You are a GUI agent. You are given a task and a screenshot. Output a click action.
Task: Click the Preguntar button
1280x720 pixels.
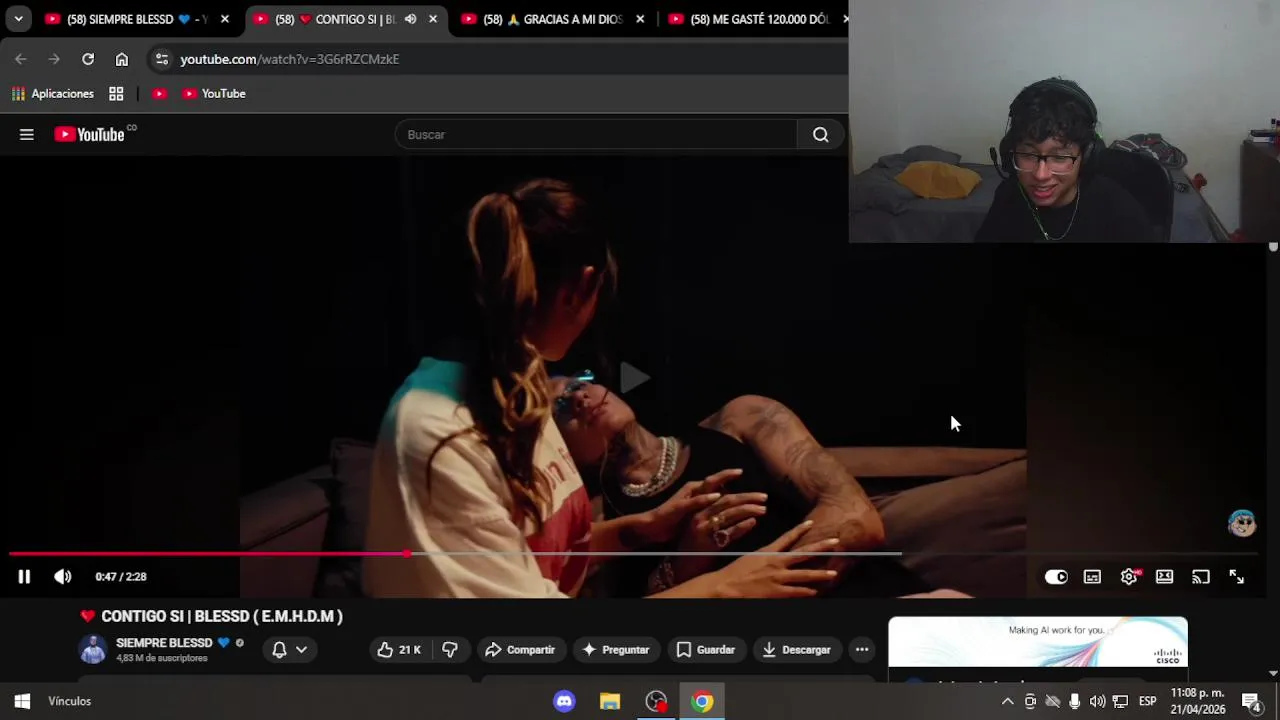[x=615, y=650]
